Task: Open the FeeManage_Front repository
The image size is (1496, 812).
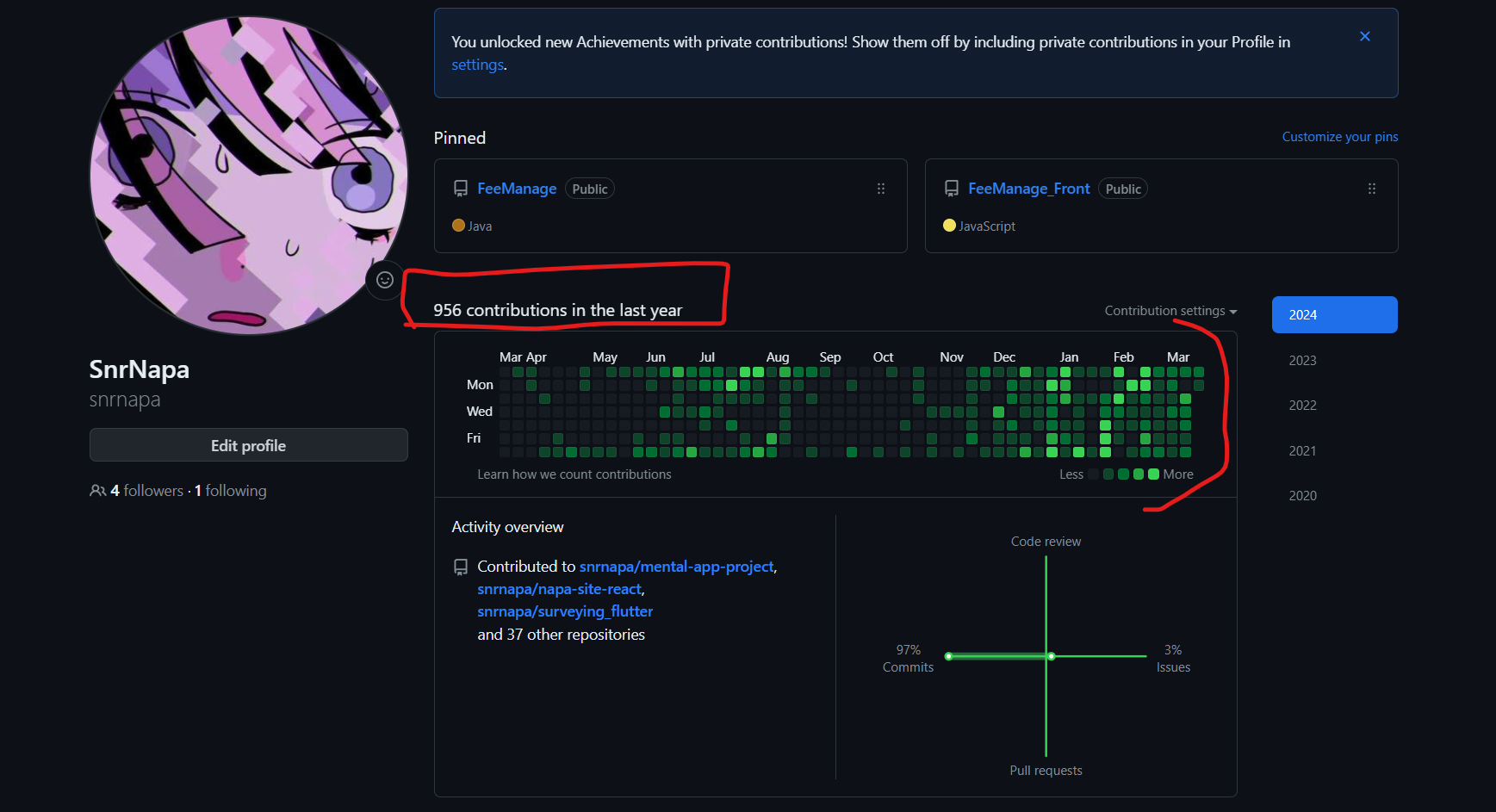Action: 1029,189
